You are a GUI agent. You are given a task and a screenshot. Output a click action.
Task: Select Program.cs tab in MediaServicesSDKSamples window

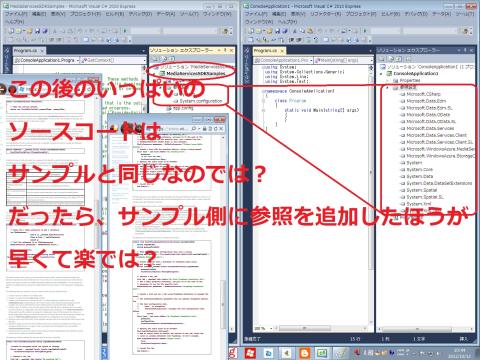(25, 51)
